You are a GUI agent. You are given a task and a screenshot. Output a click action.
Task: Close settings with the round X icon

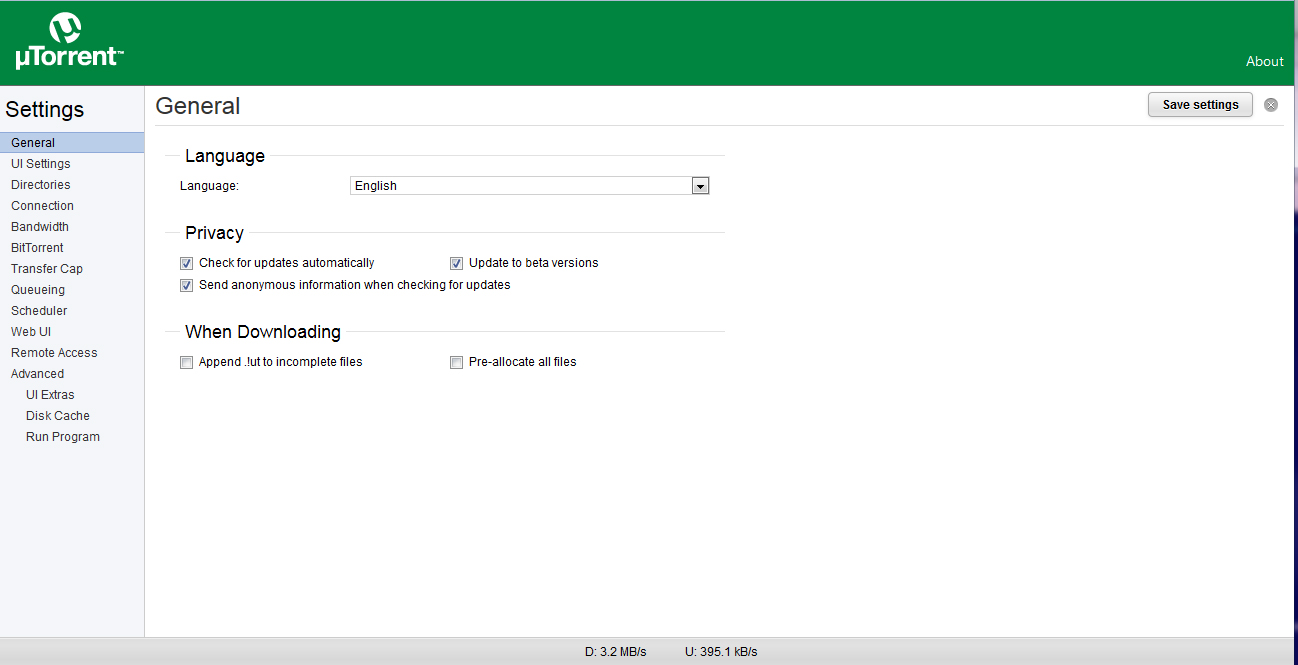click(1271, 105)
